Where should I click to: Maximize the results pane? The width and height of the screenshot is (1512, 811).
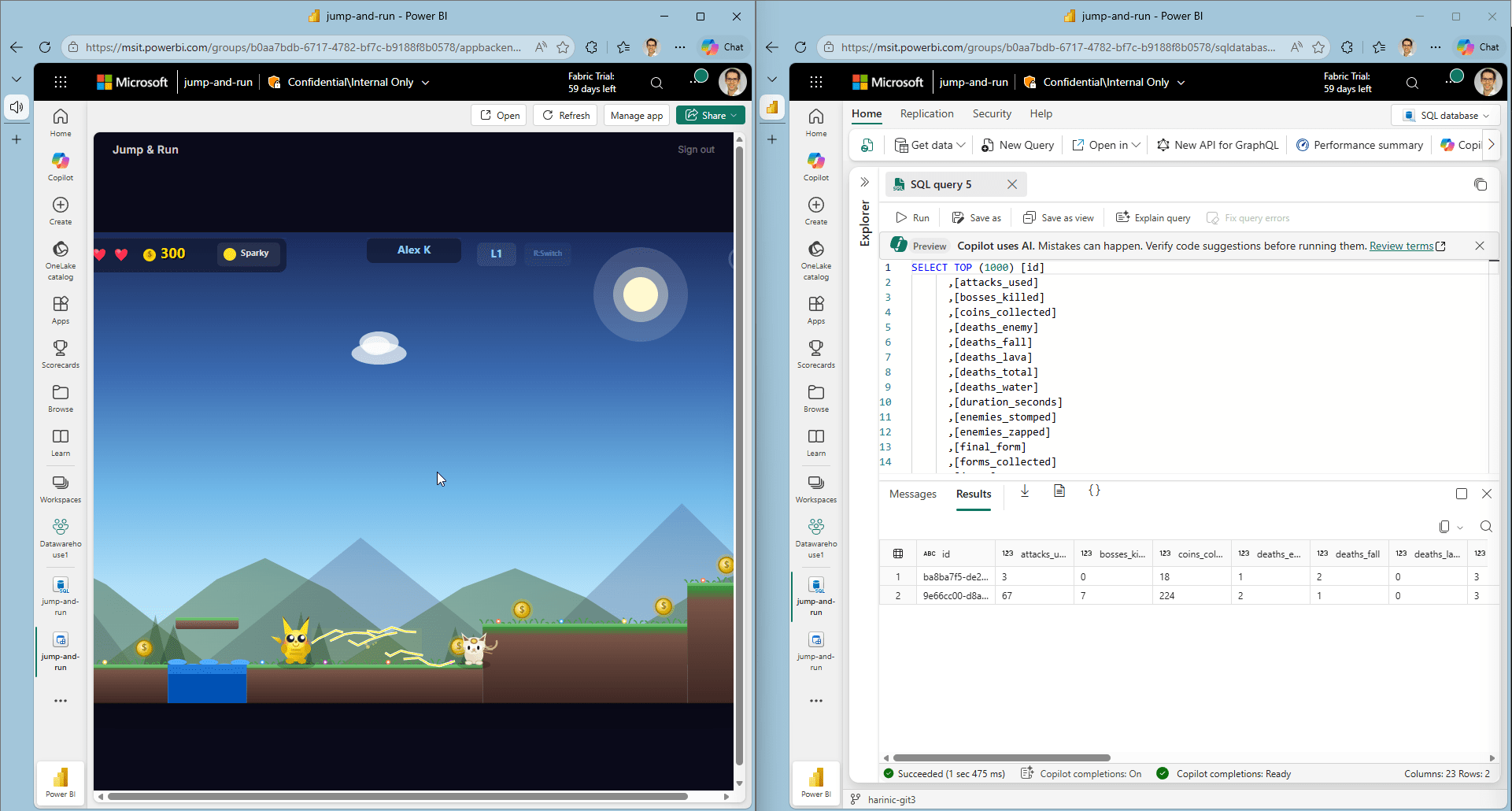click(x=1462, y=494)
